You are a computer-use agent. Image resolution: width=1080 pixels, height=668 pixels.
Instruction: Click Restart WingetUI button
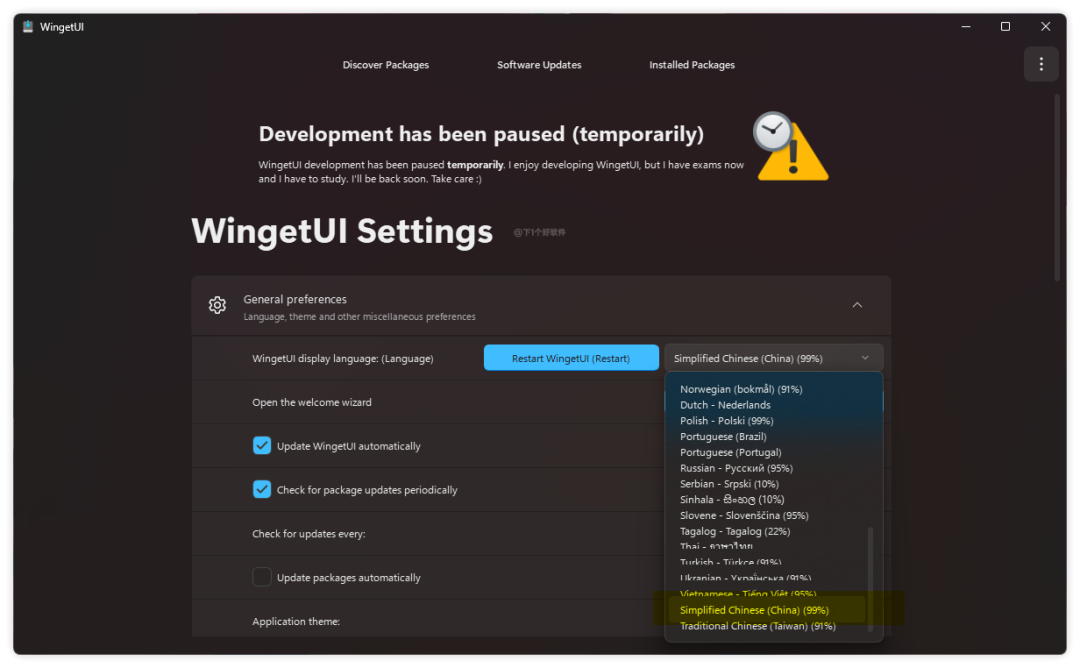pyautogui.click(x=571, y=358)
